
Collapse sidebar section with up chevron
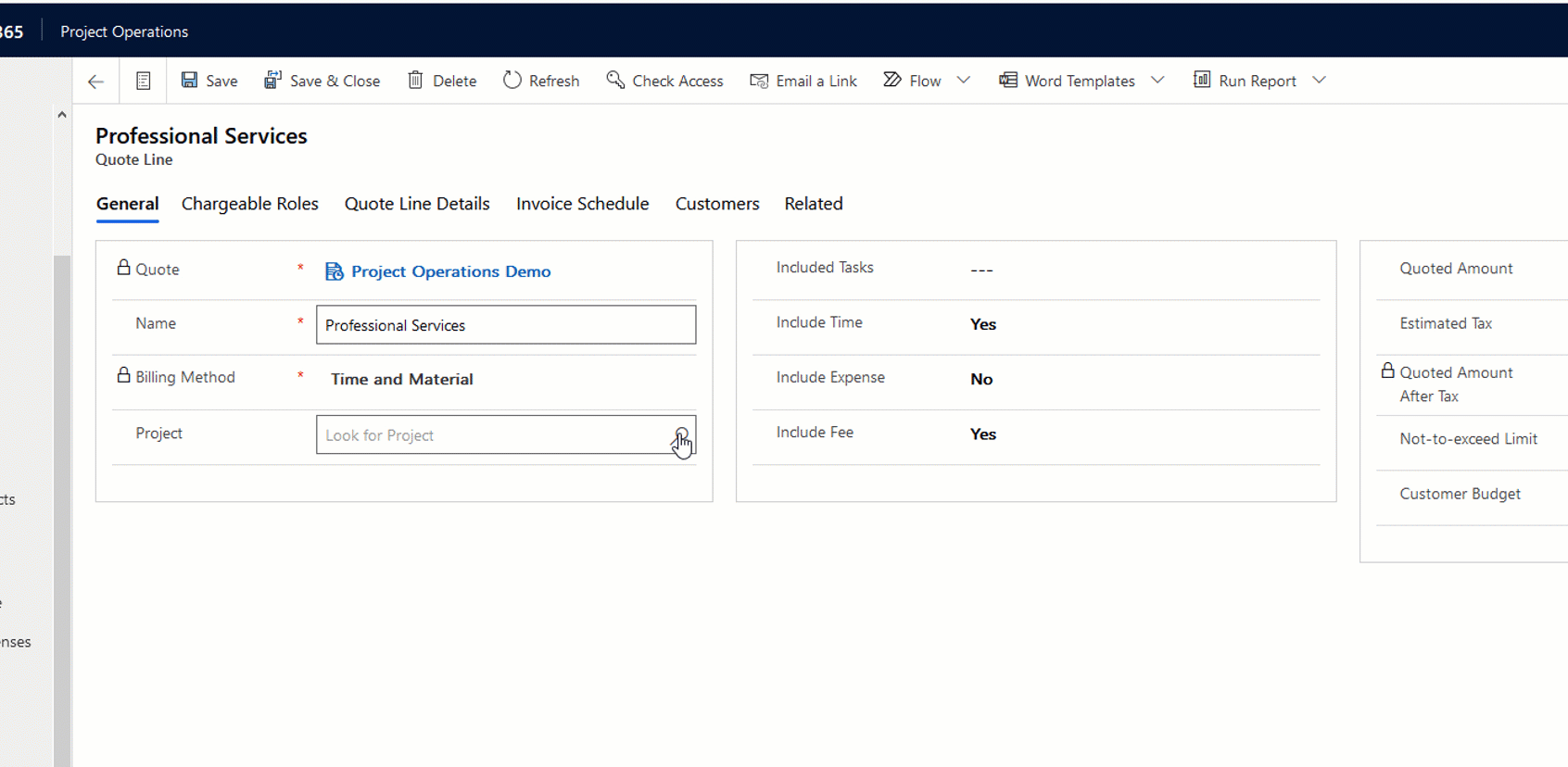(62, 115)
